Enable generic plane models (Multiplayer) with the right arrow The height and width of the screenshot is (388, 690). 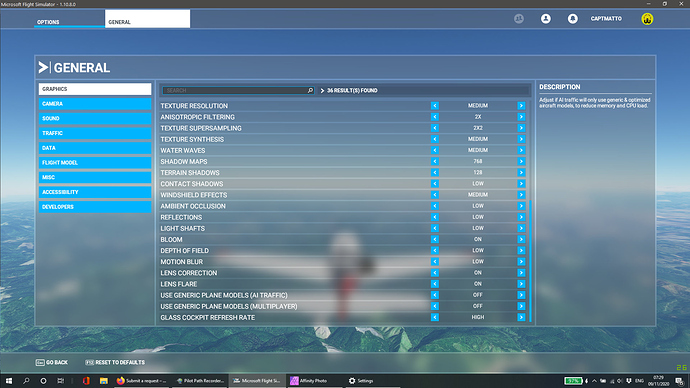[521, 306]
